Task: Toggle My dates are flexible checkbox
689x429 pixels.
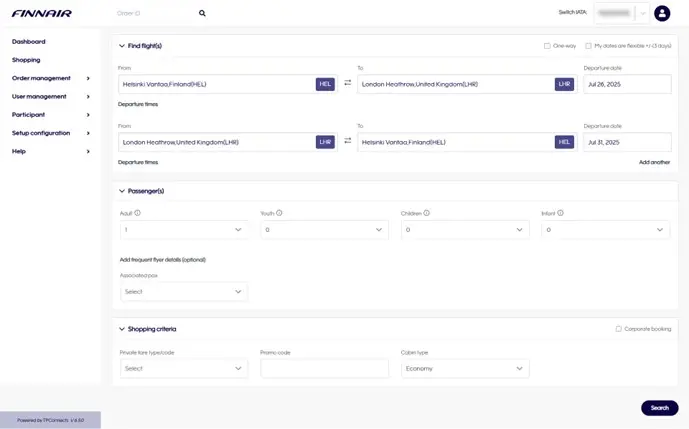Action: (x=589, y=46)
